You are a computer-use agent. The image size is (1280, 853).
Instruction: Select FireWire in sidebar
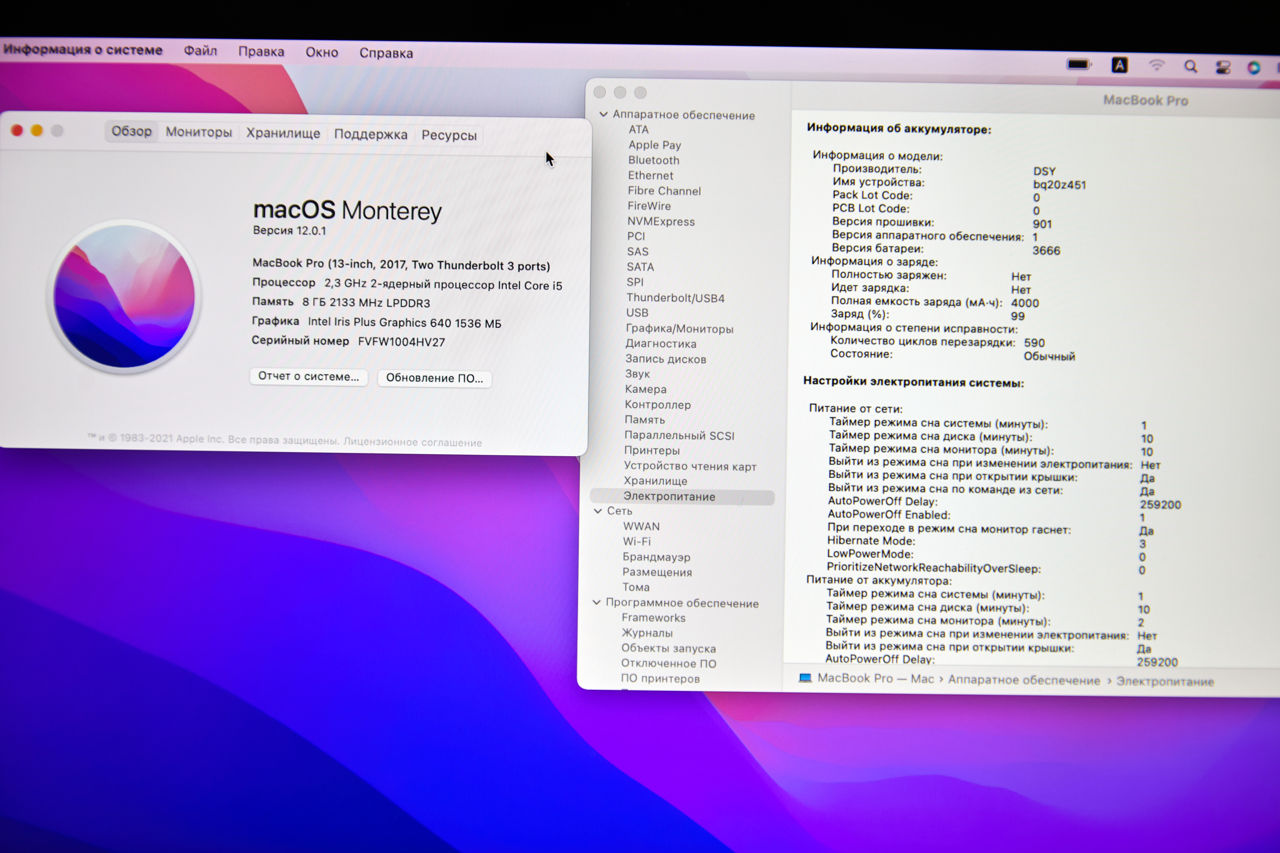(x=649, y=206)
